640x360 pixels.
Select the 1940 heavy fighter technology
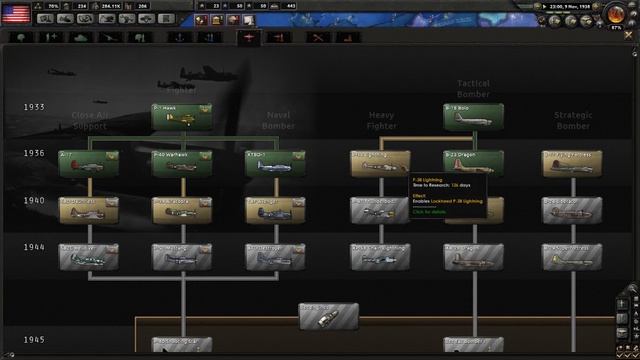[380, 211]
